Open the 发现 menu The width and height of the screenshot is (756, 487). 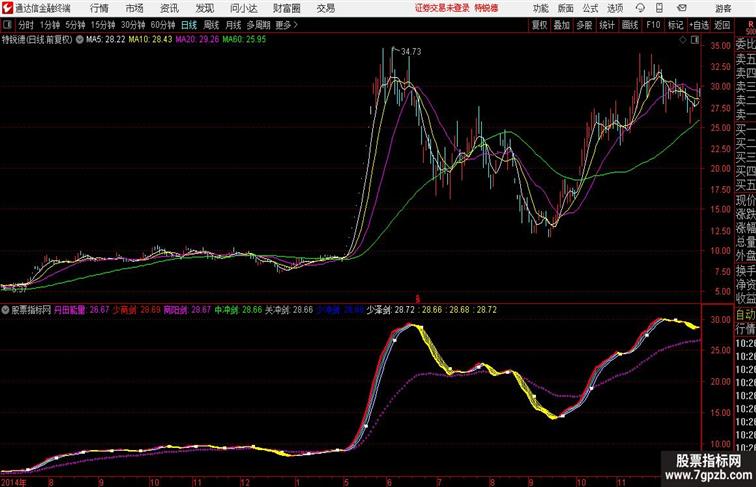pos(204,8)
